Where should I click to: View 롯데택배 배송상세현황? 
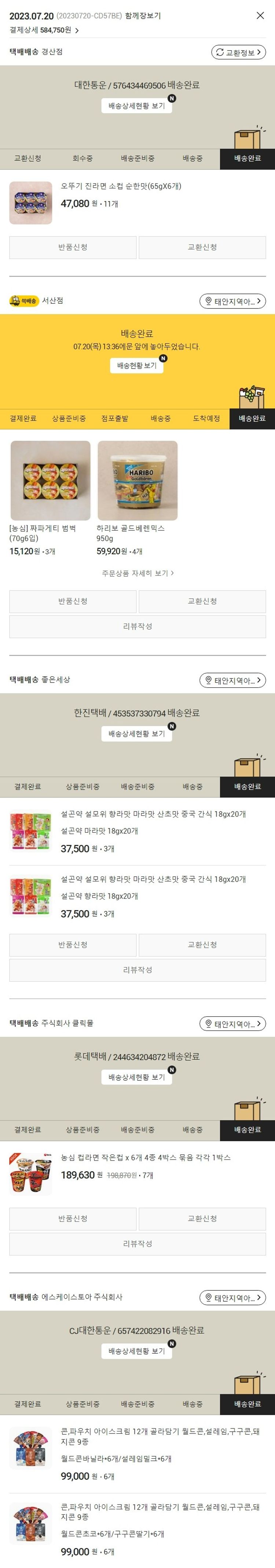(x=137, y=1077)
